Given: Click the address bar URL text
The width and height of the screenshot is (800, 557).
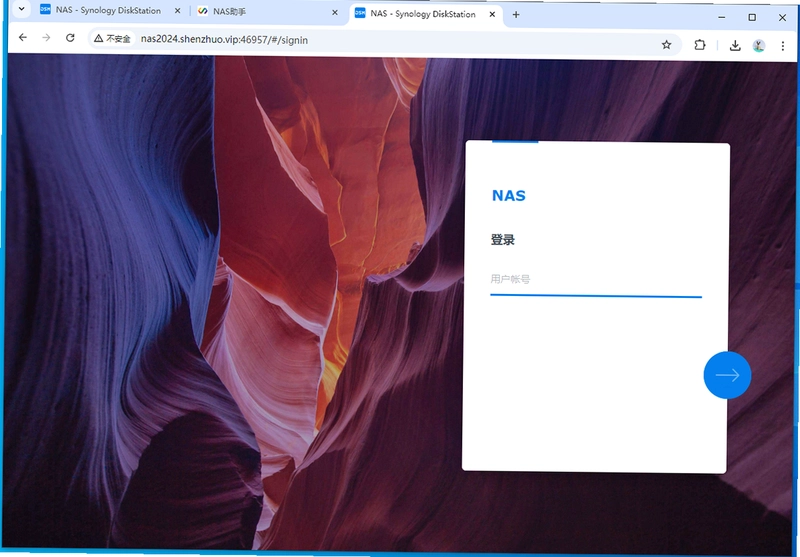Looking at the screenshot, I should [224, 40].
